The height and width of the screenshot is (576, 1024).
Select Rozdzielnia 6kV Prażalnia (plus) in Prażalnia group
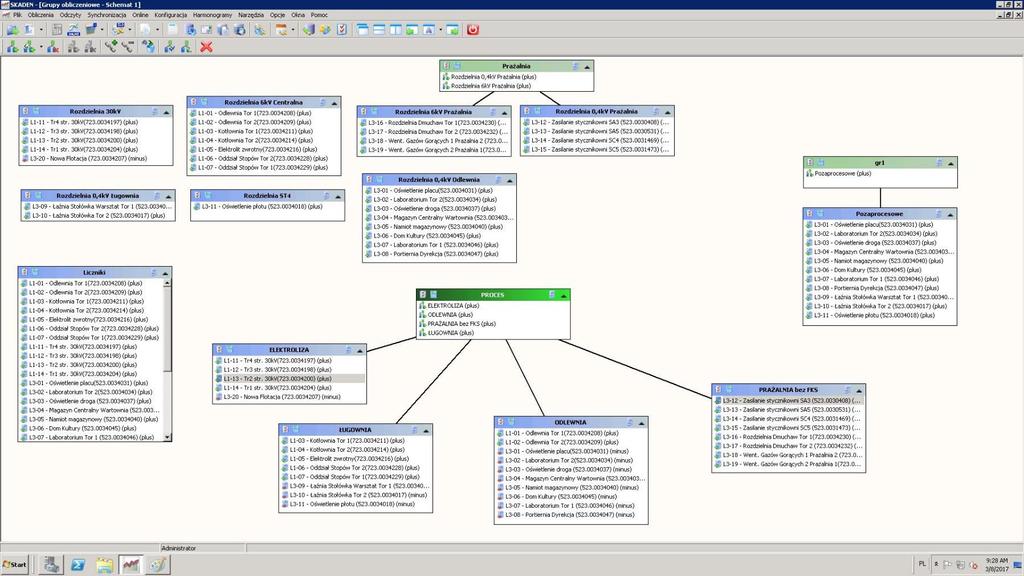[x=517, y=86]
